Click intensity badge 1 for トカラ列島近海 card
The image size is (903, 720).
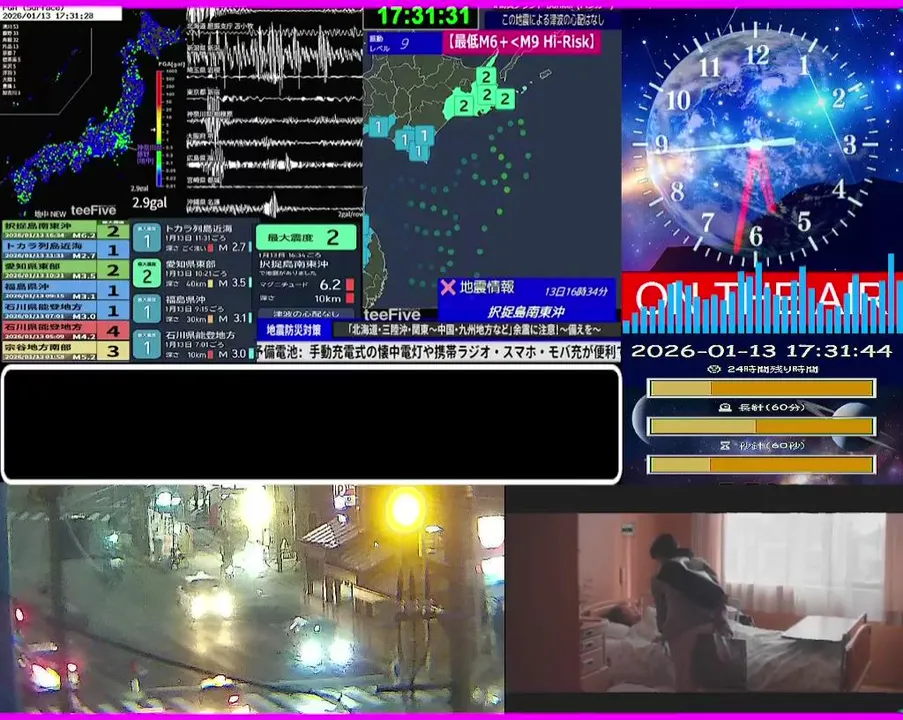(147, 238)
